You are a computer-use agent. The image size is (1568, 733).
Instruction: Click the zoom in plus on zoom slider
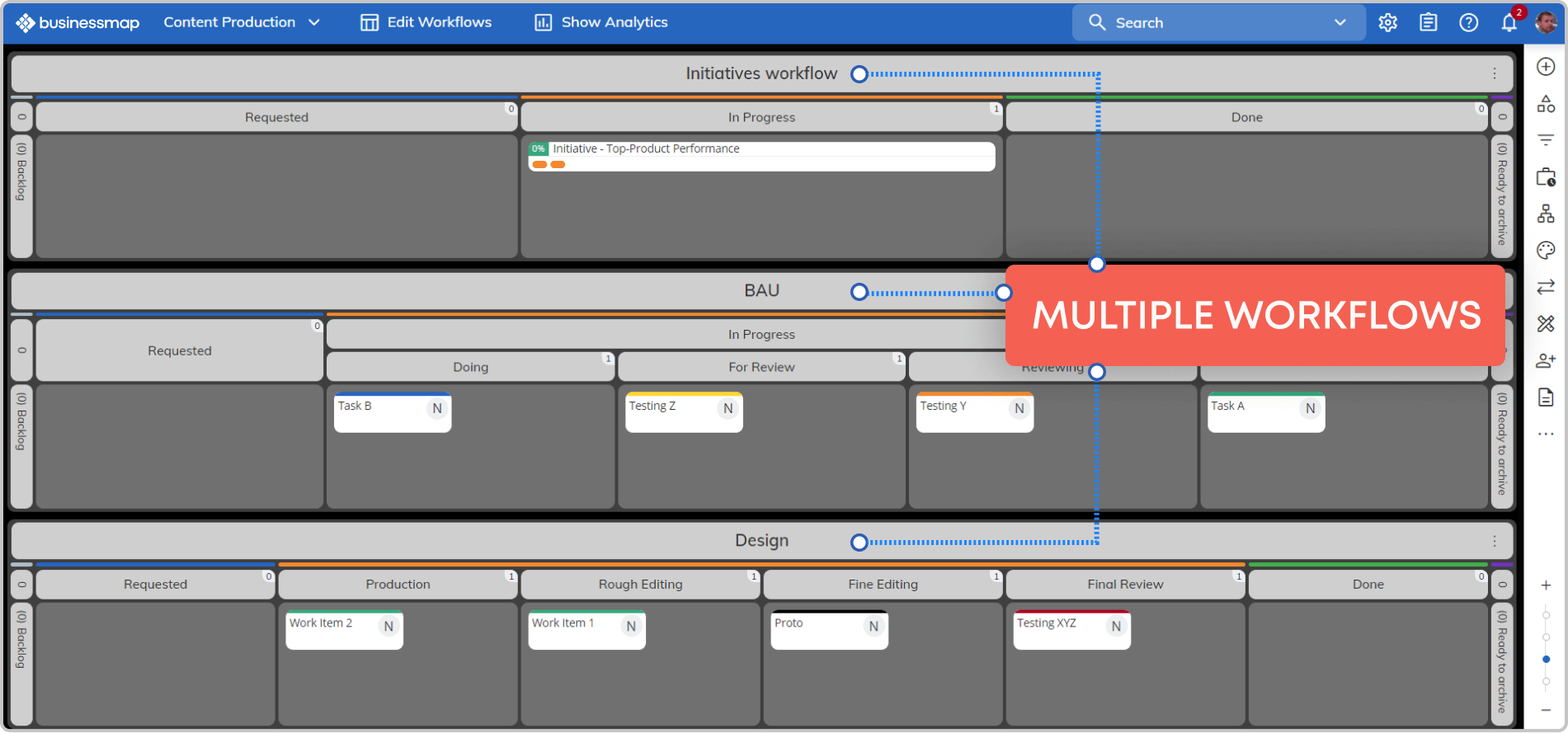1546,585
